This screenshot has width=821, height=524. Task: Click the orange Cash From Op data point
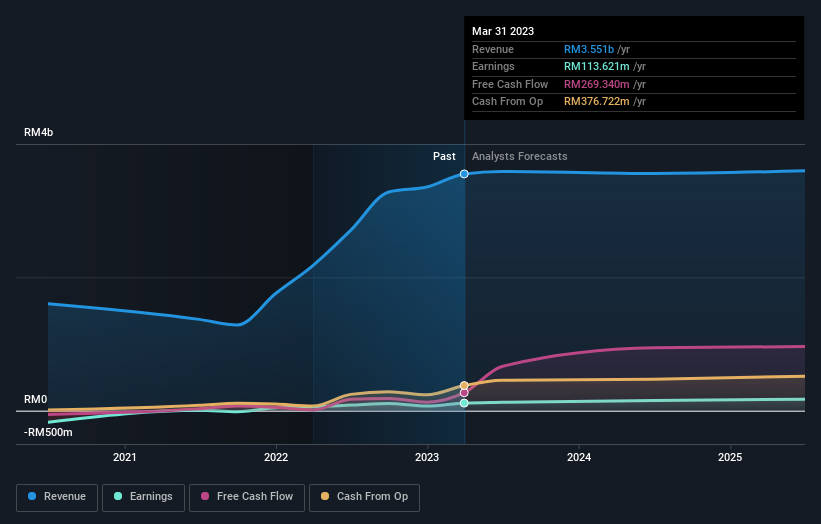pos(464,385)
